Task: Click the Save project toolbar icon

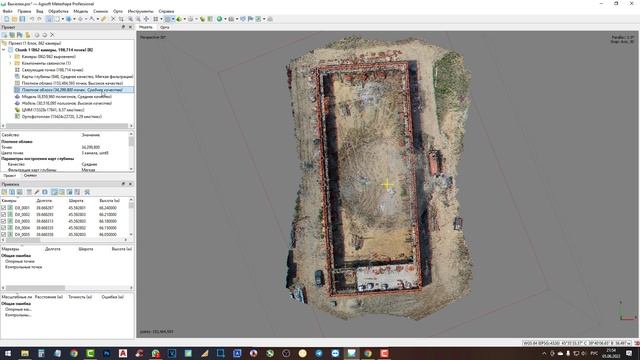Action: [x=22, y=19]
